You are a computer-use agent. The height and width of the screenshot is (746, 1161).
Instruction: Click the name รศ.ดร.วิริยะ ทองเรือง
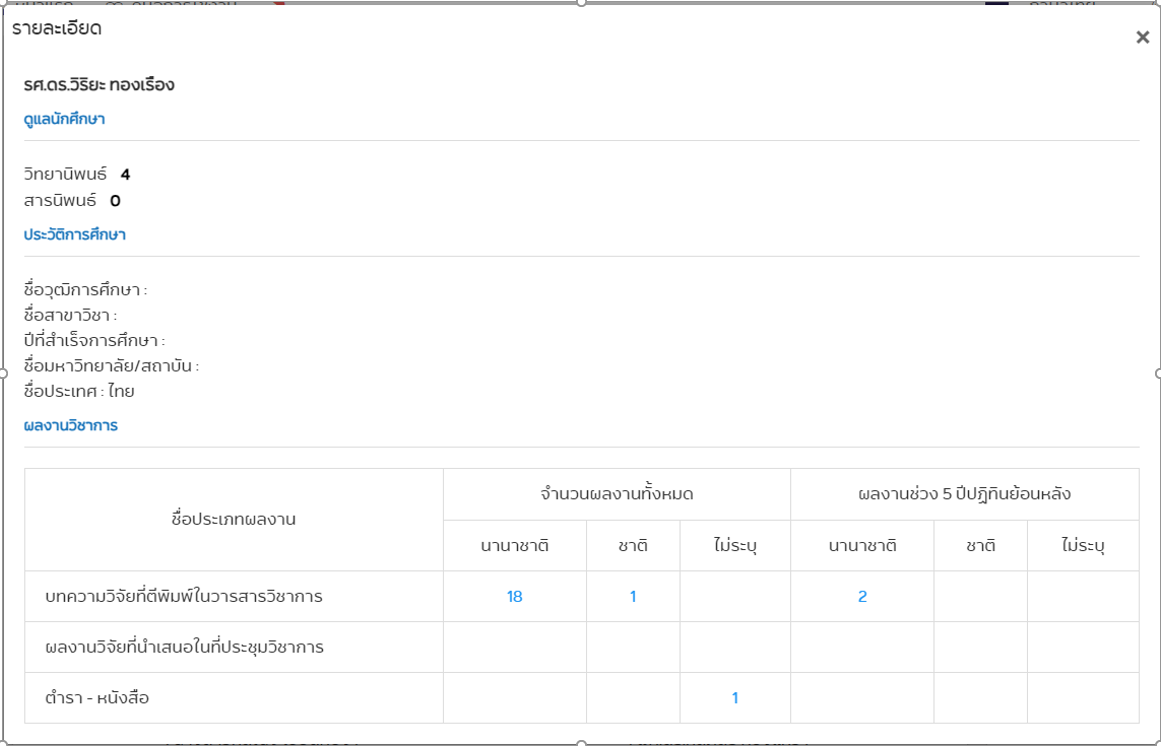click(99, 85)
